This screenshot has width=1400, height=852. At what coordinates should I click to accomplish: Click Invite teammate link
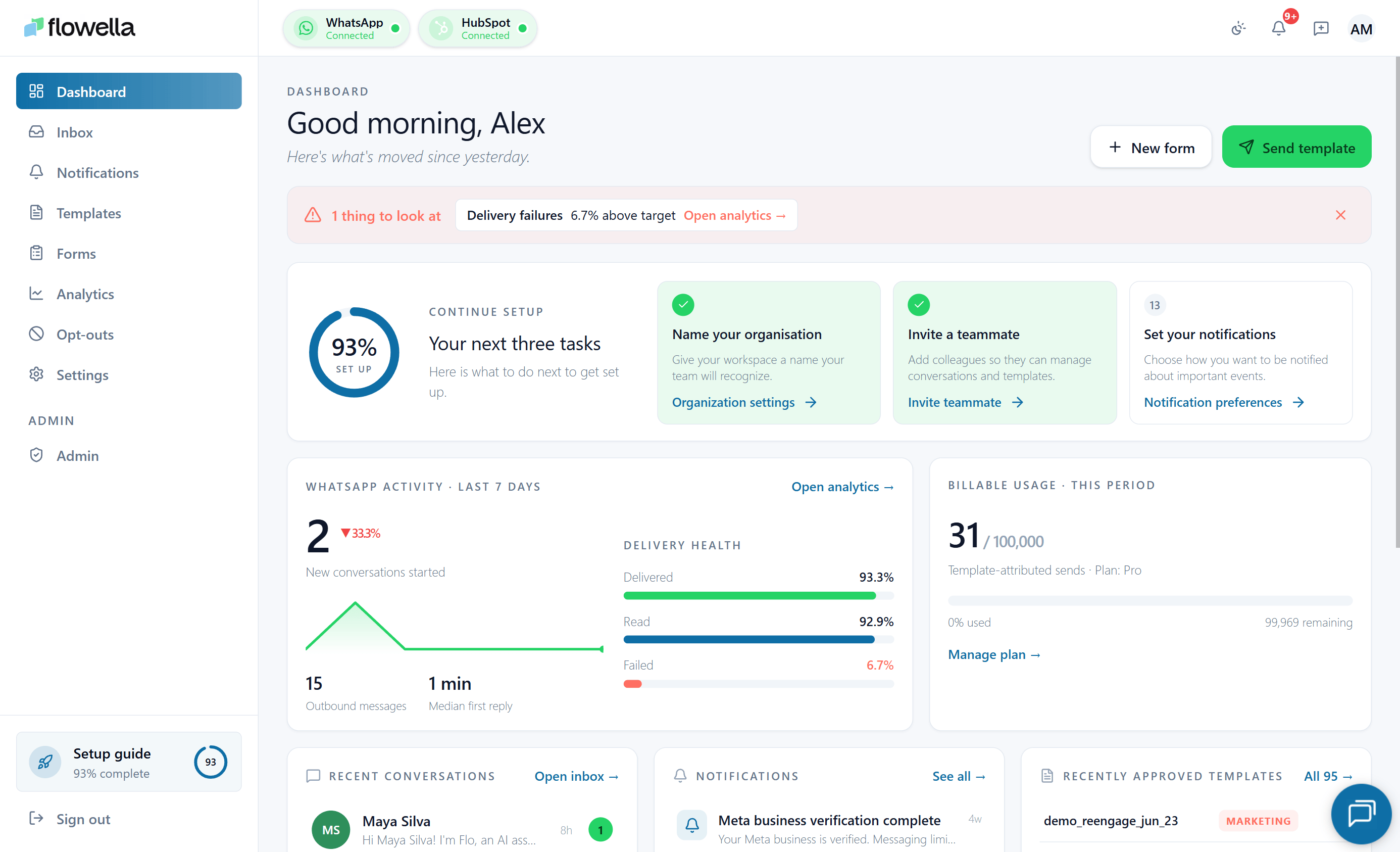click(965, 402)
